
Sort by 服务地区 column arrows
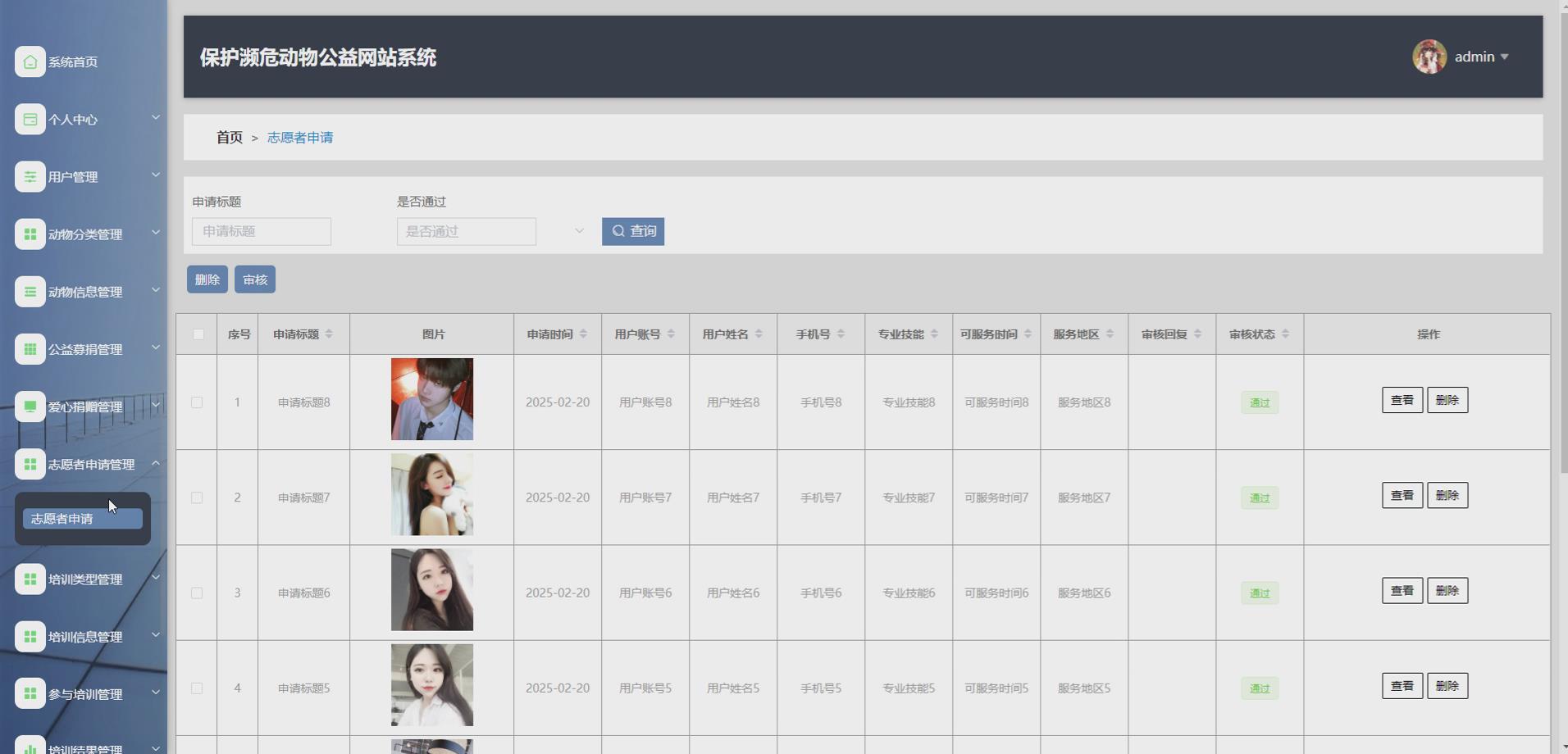tap(1110, 334)
